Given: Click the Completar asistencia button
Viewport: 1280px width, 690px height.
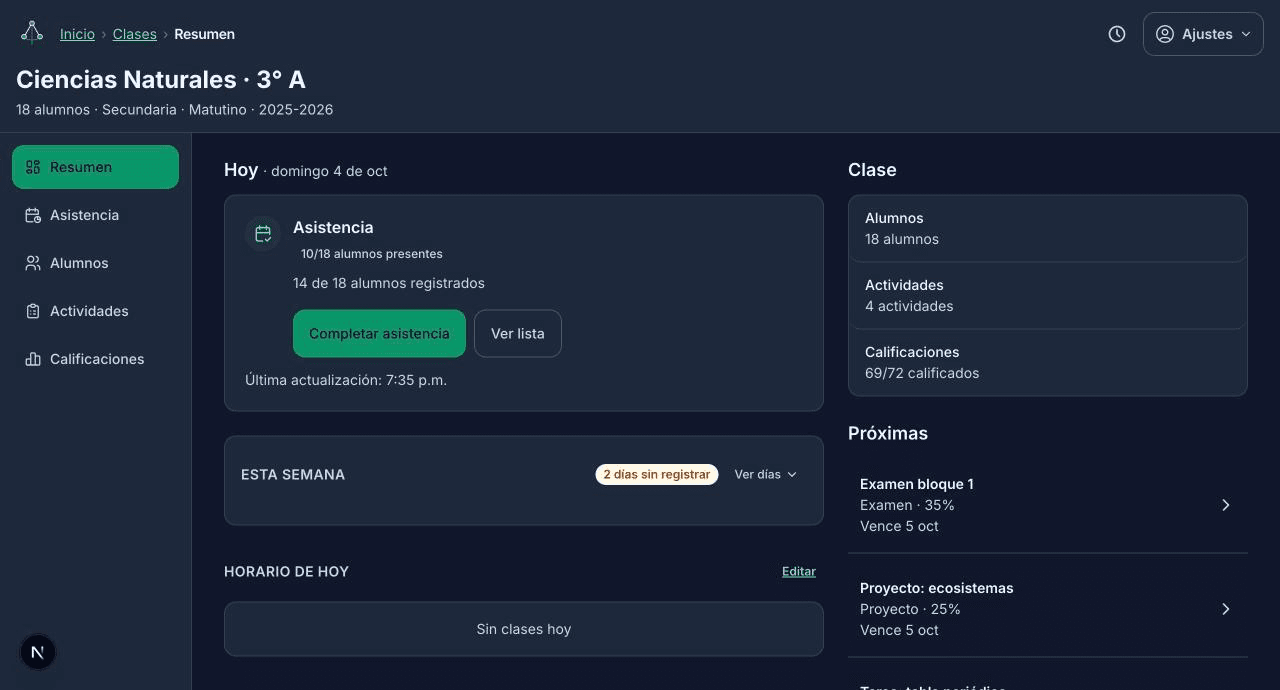Looking at the screenshot, I should click(379, 333).
